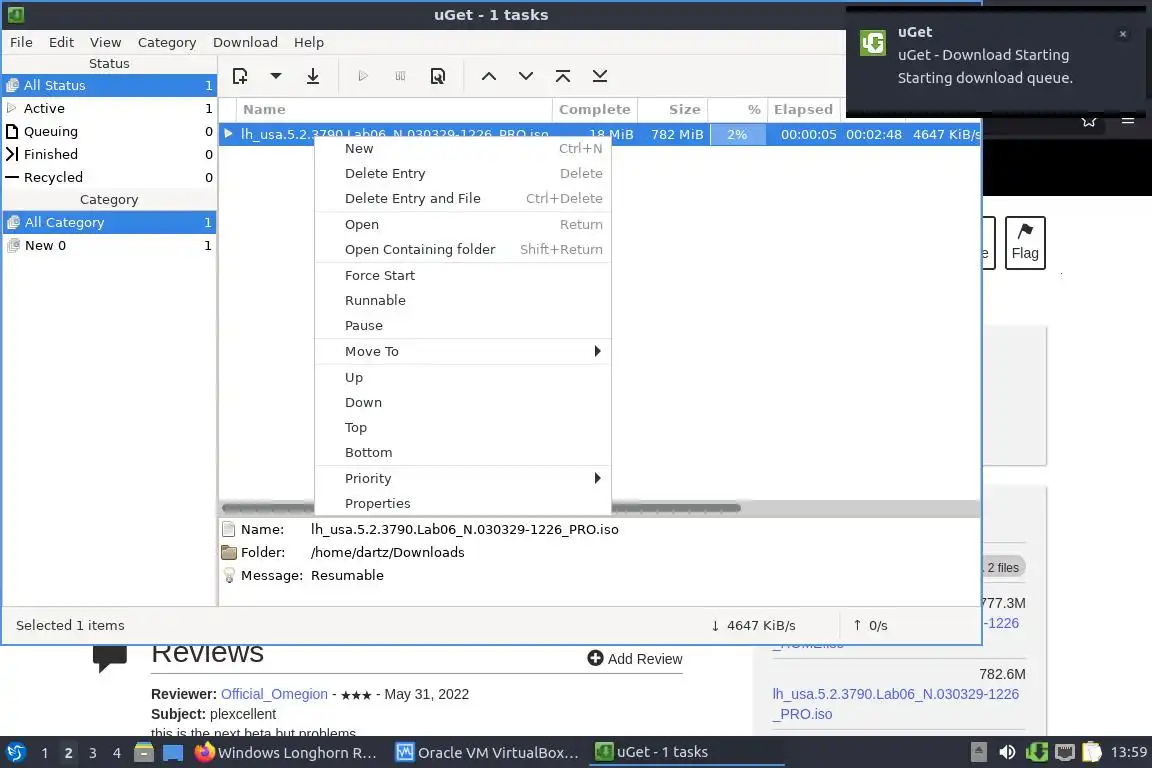Image resolution: width=1152 pixels, height=768 pixels.
Task: Choose Open Containing folder
Action: click(x=463, y=249)
